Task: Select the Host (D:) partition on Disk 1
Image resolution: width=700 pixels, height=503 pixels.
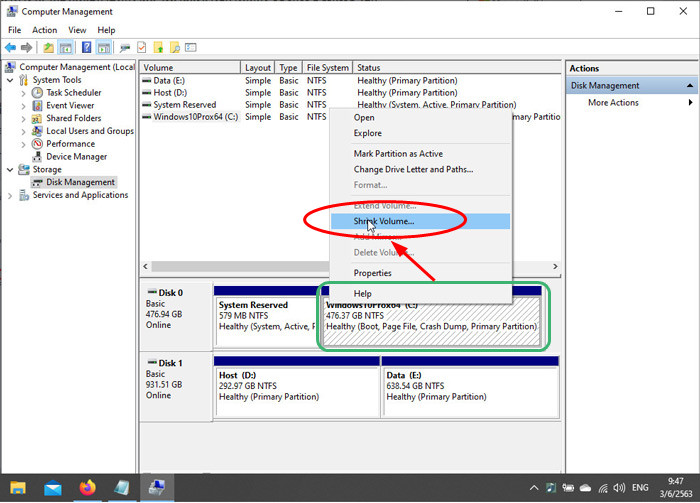Action: tap(297, 387)
